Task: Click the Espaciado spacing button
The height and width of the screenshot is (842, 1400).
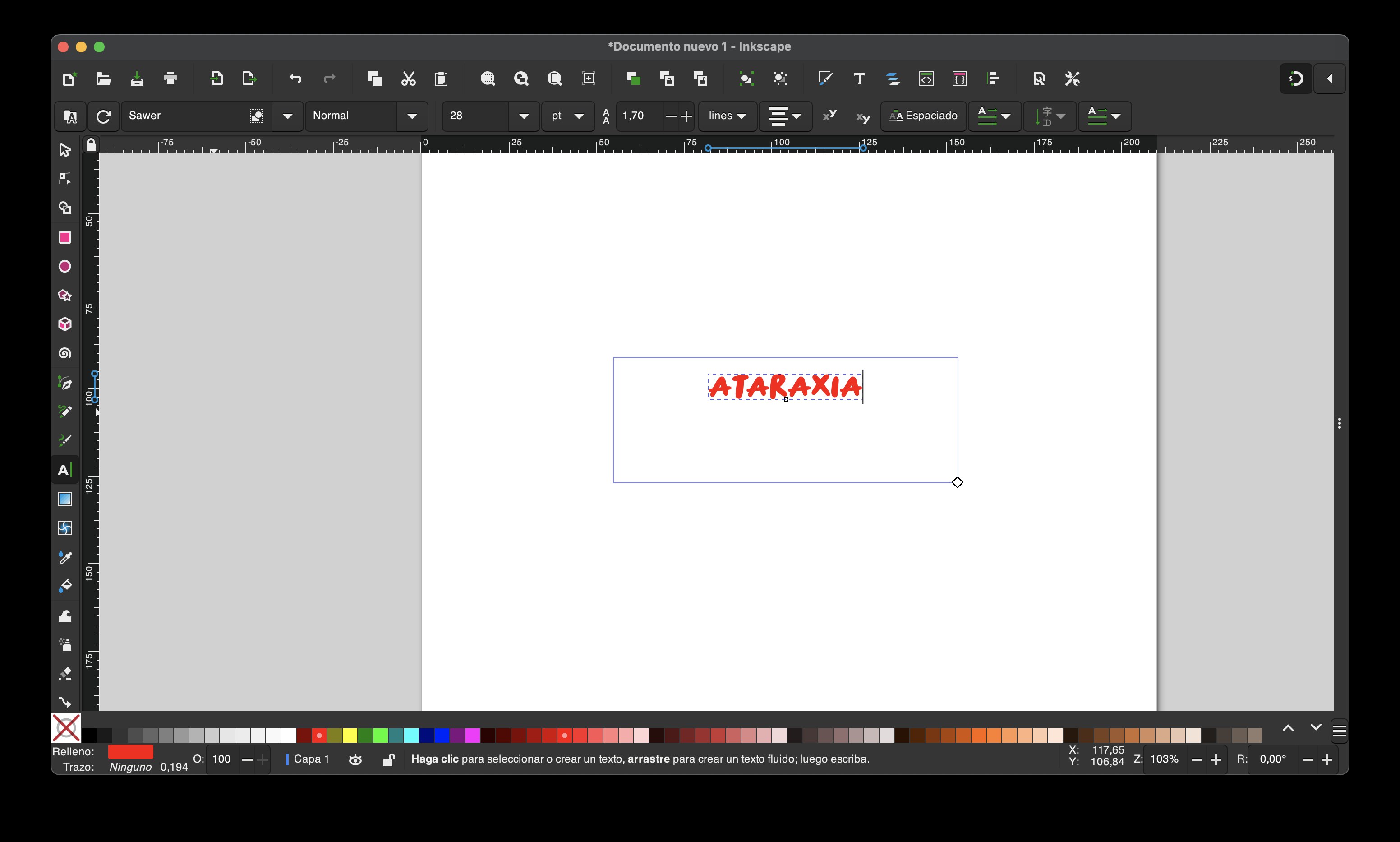Action: [x=923, y=116]
